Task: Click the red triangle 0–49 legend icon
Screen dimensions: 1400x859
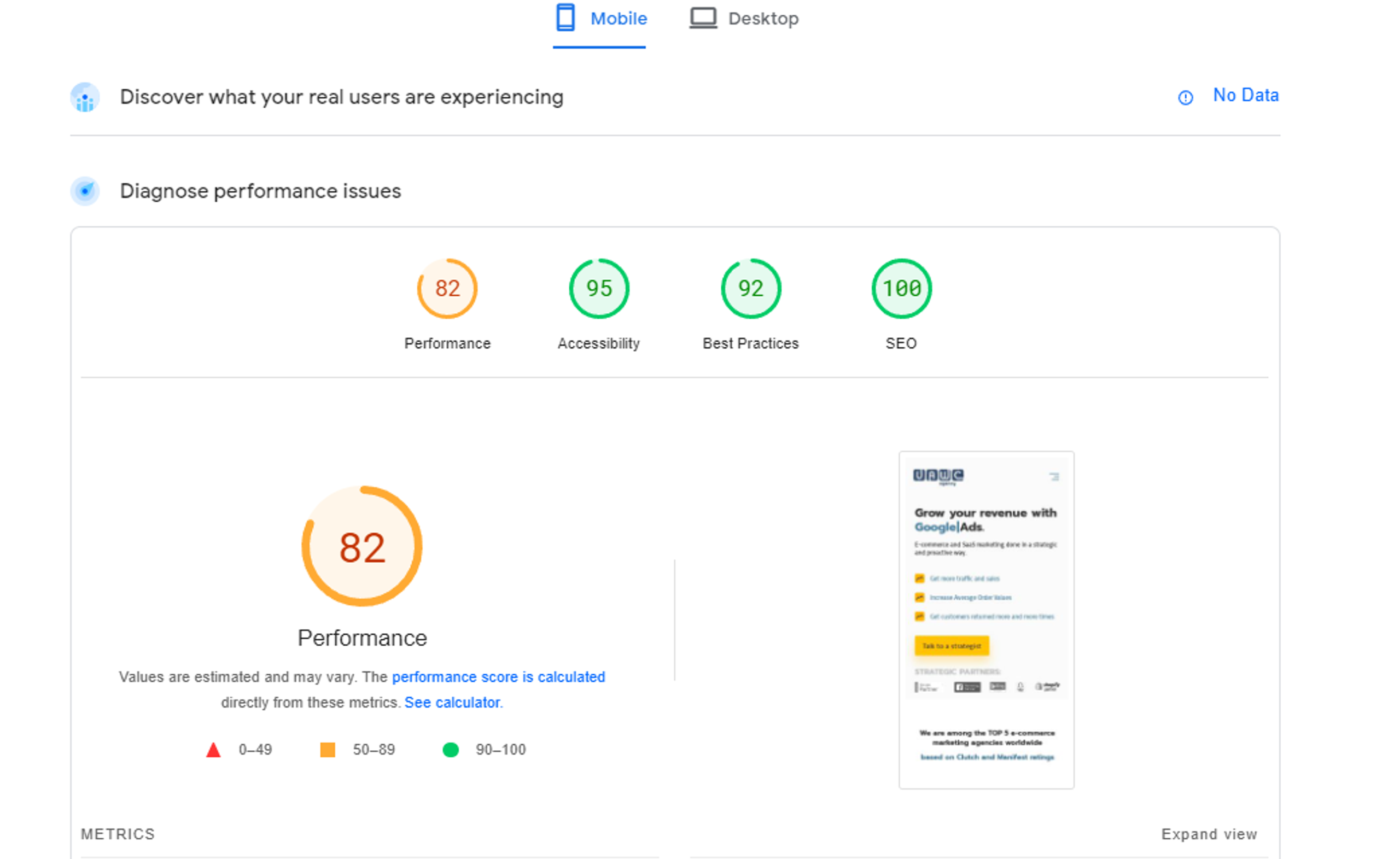Action: tap(214, 750)
